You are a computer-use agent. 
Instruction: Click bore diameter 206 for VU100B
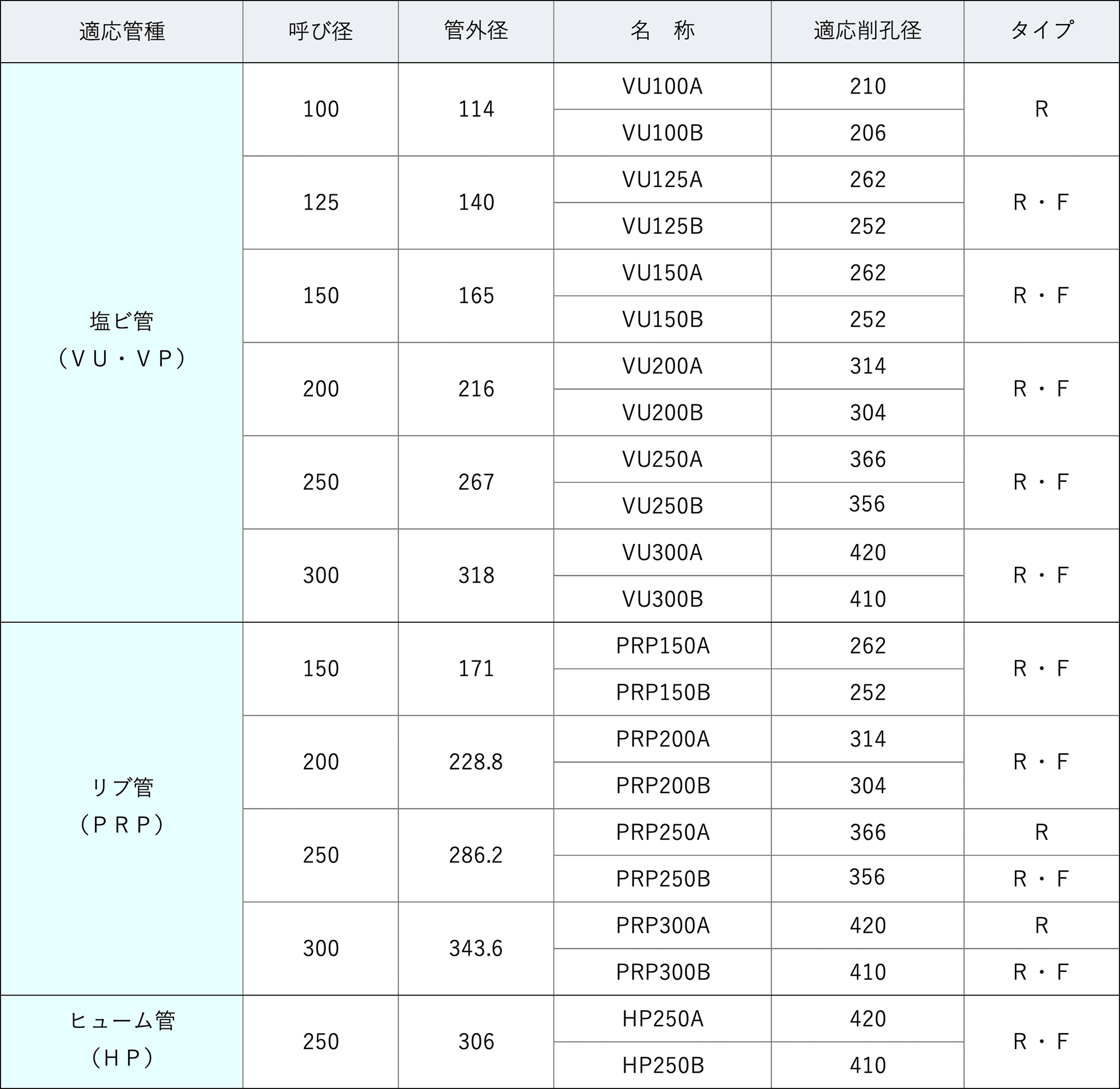point(868,133)
